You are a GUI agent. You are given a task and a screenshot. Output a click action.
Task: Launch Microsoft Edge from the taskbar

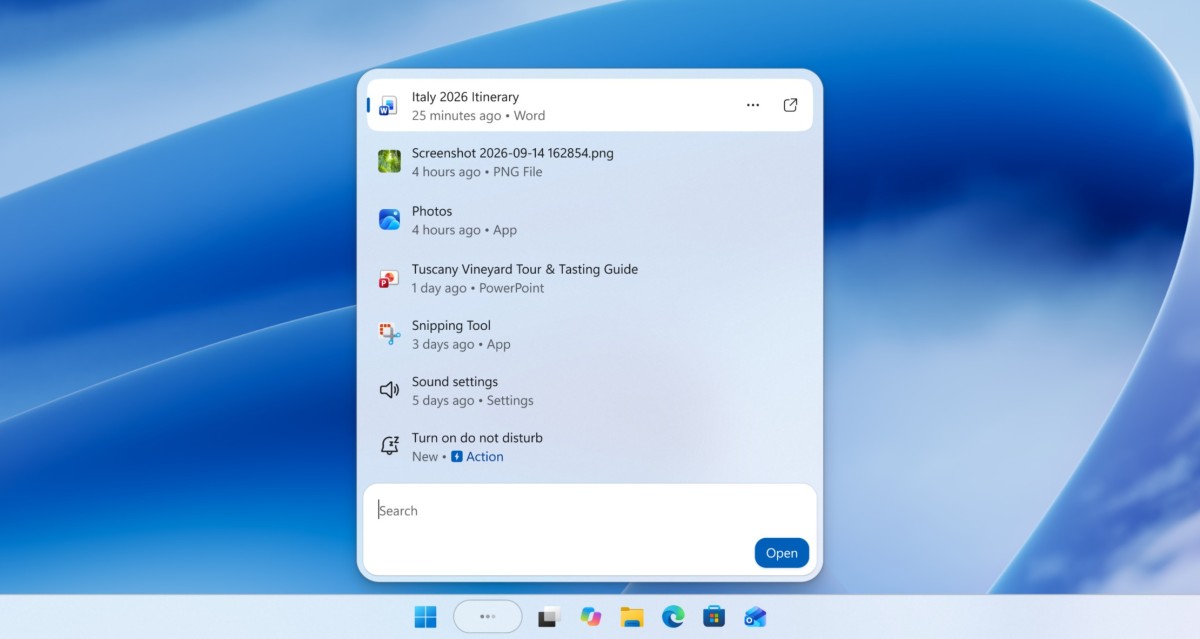pos(673,617)
